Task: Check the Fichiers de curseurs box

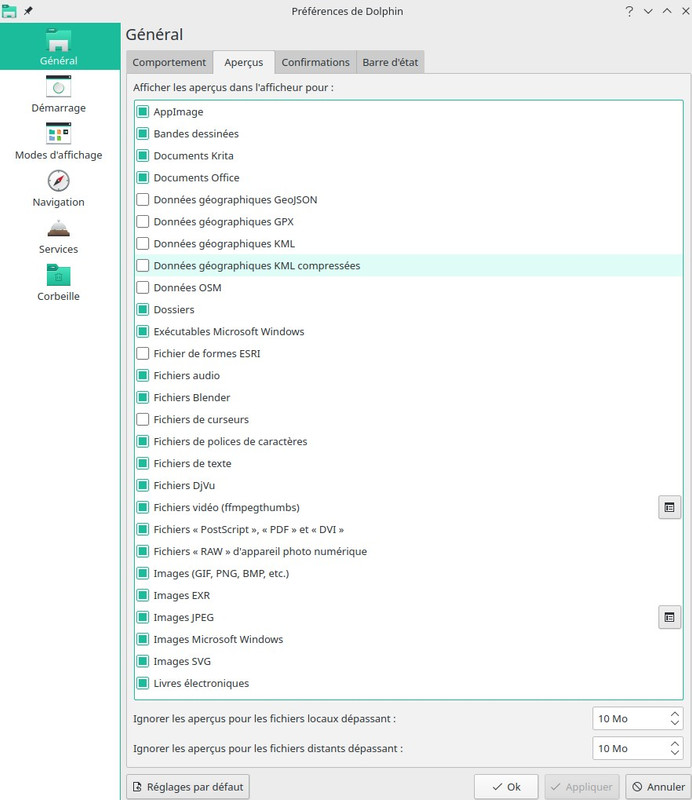Action: [143, 419]
